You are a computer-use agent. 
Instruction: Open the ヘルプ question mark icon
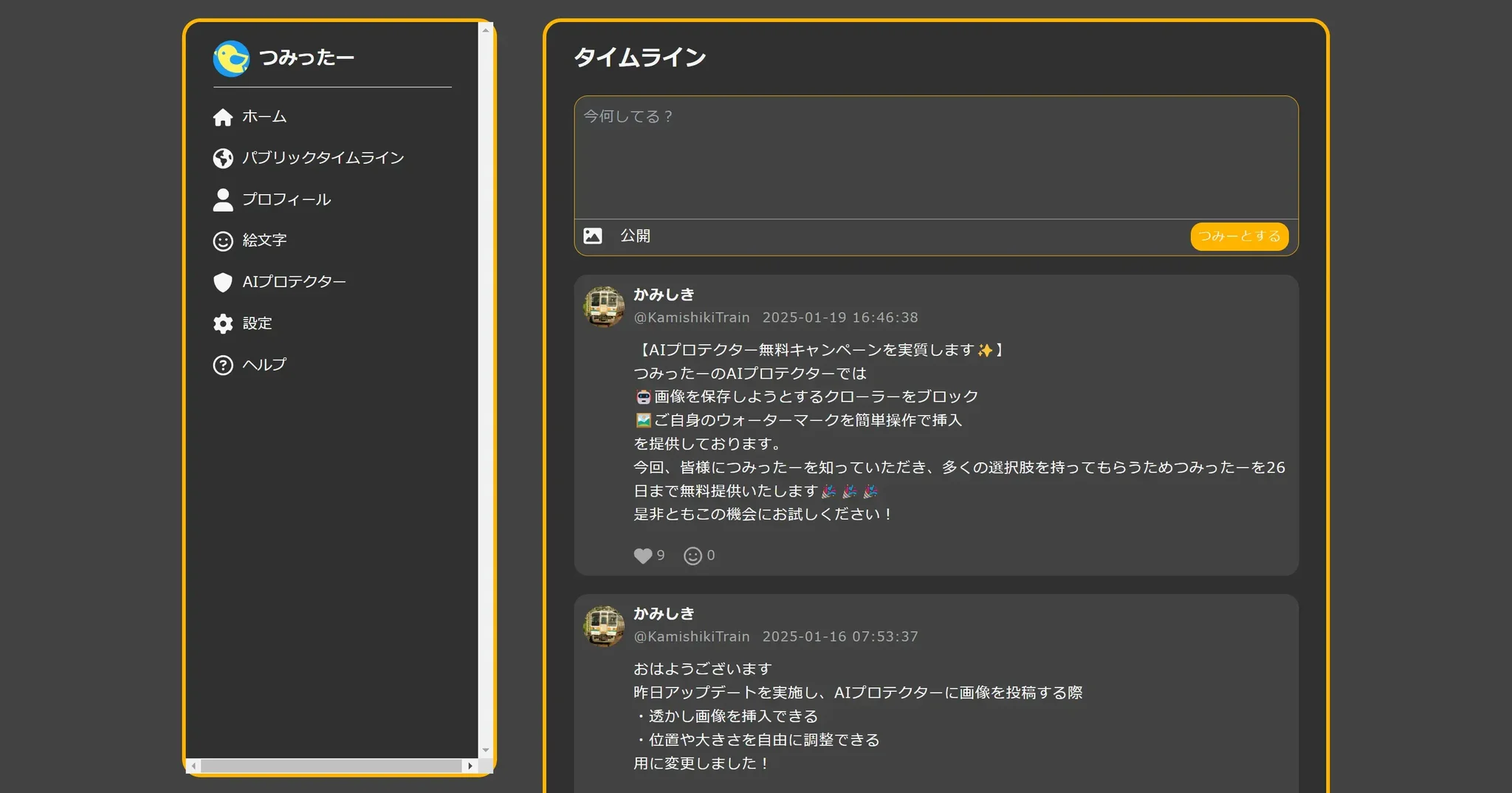click(223, 364)
